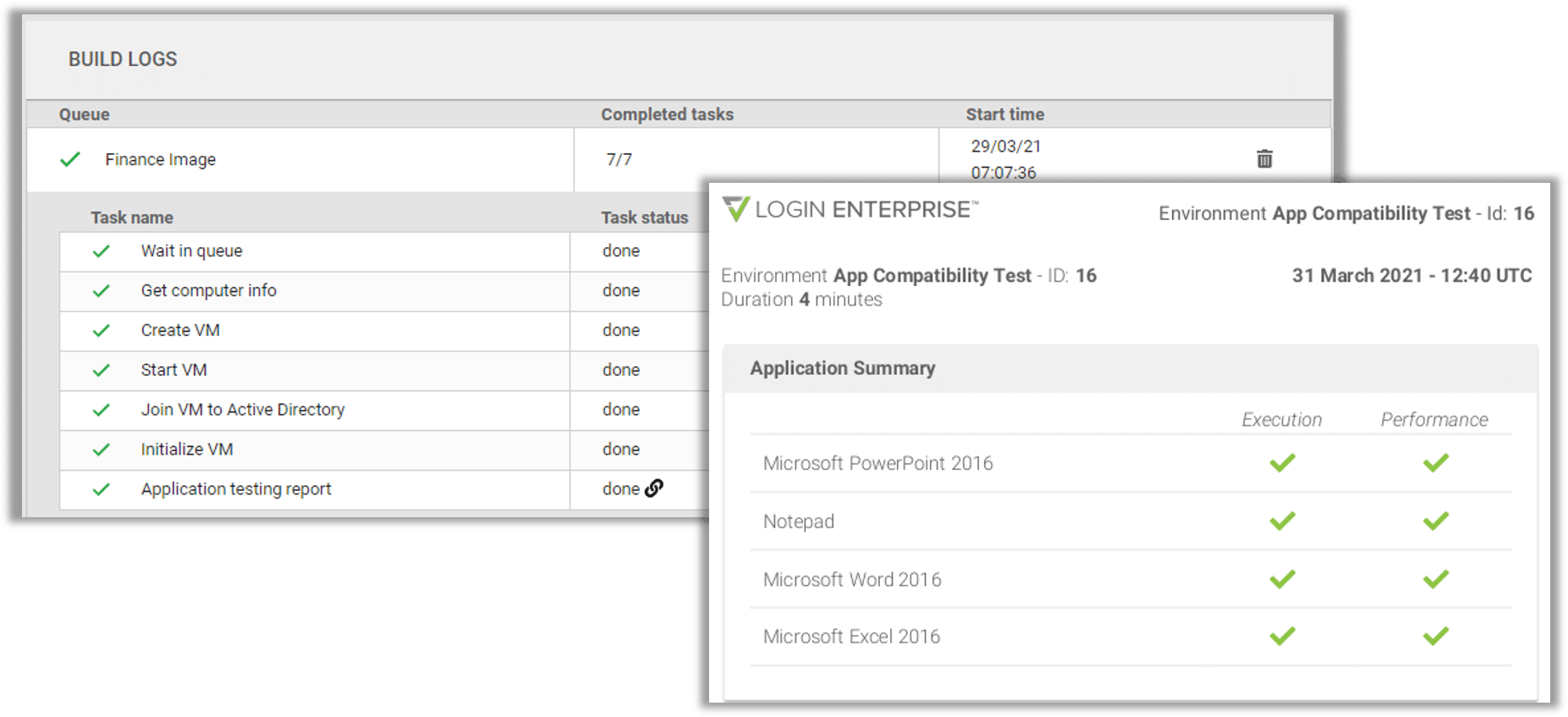This screenshot has width=1568, height=717.
Task: Select Microsoft Word 2016 row label
Action: point(851,580)
